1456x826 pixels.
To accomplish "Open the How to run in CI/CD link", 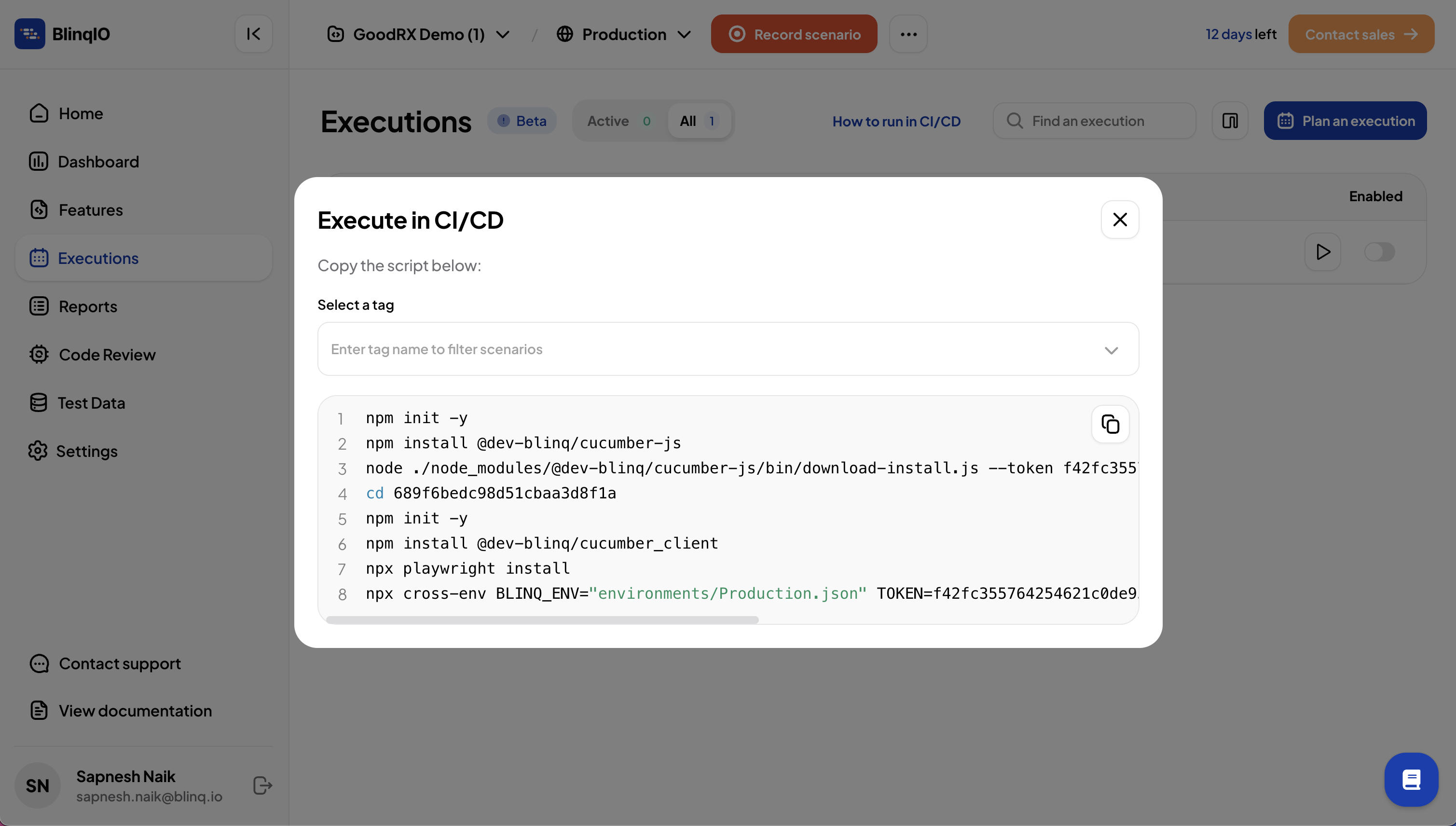I will [896, 121].
